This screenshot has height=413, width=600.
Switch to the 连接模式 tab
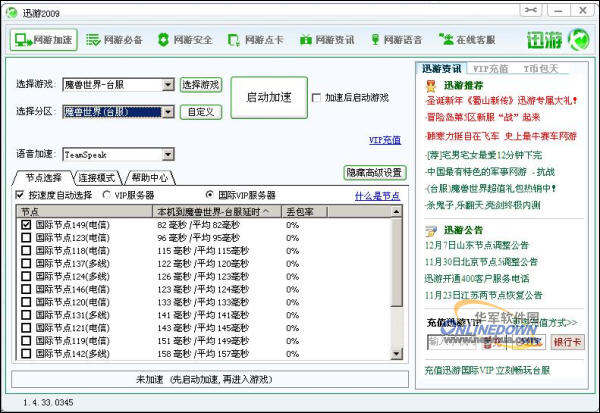tap(98, 178)
